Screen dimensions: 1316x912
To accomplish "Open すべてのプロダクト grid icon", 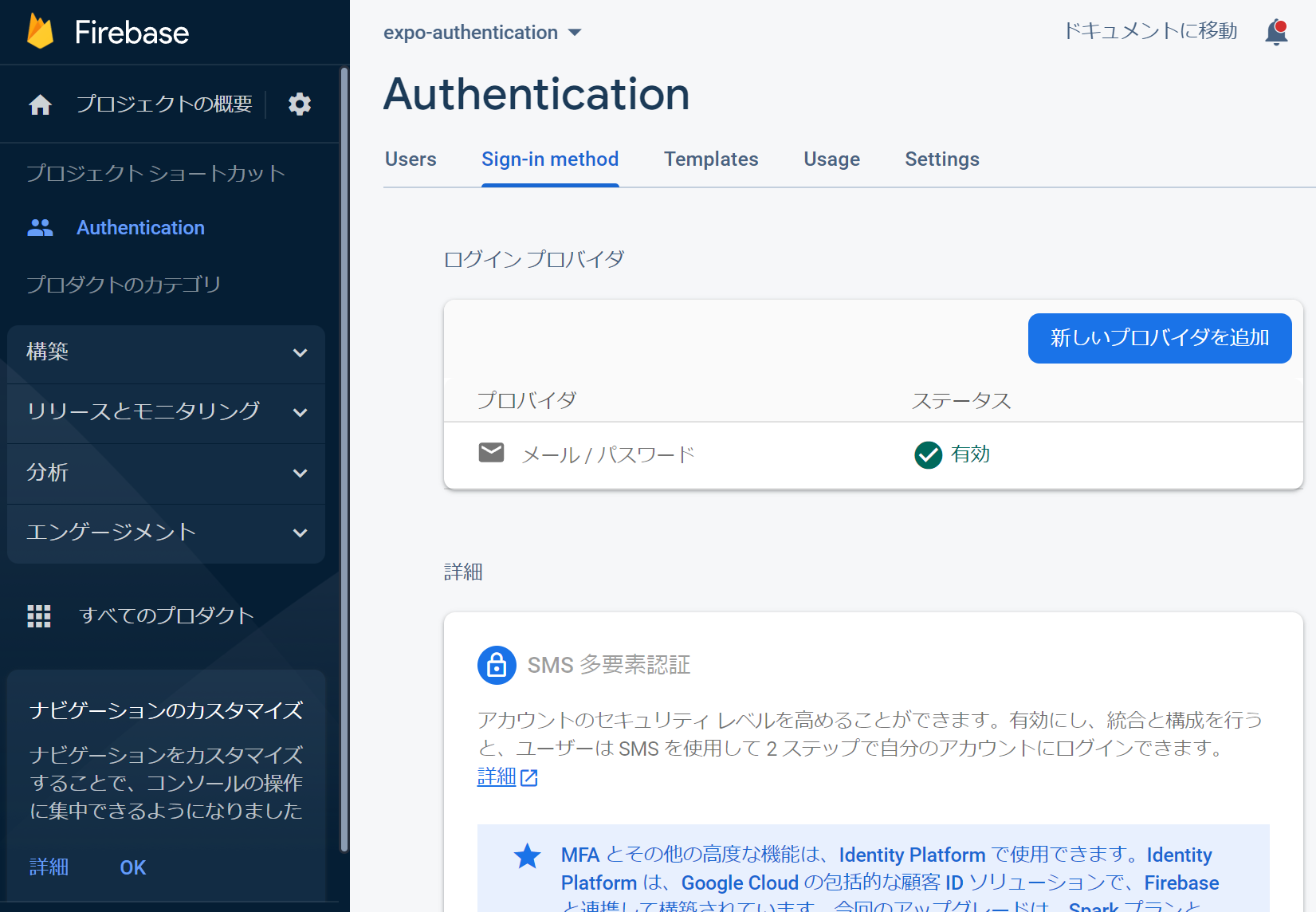I will (x=39, y=615).
